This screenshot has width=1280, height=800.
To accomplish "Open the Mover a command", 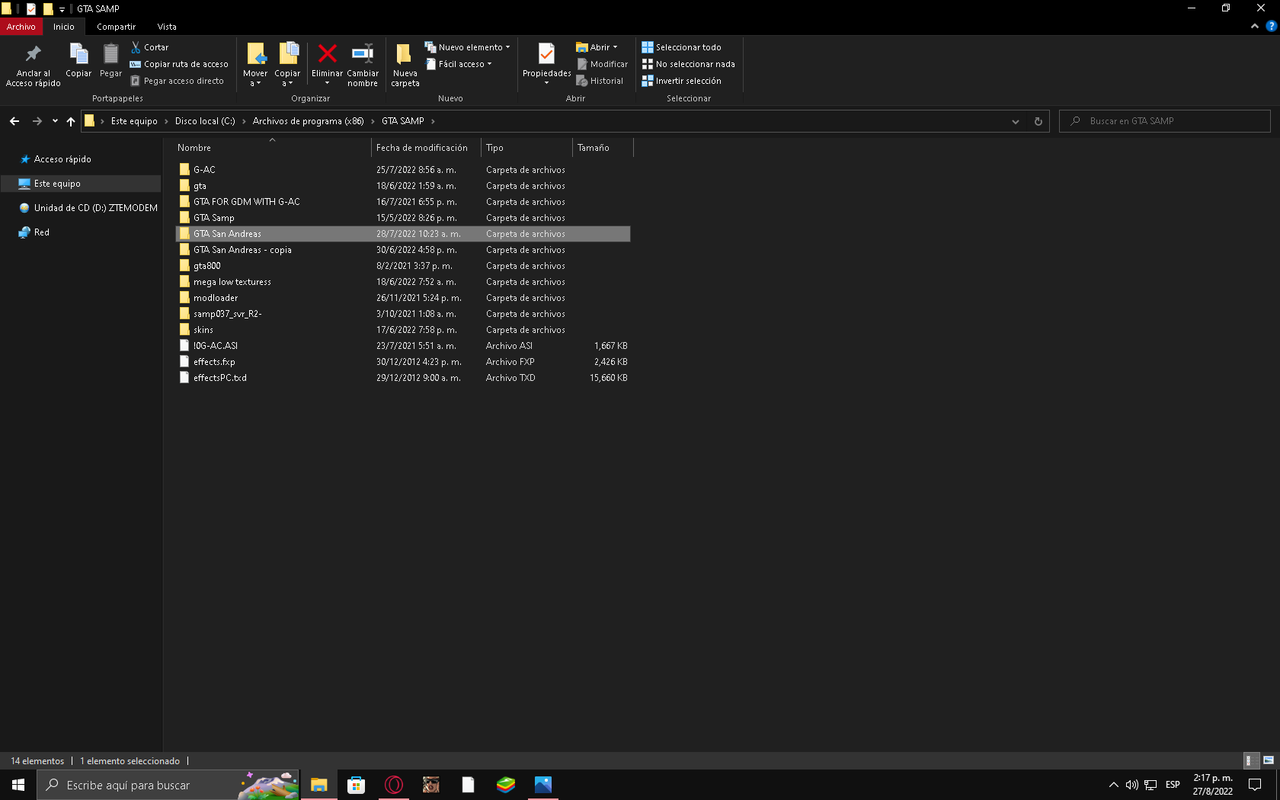I will tap(255, 65).
